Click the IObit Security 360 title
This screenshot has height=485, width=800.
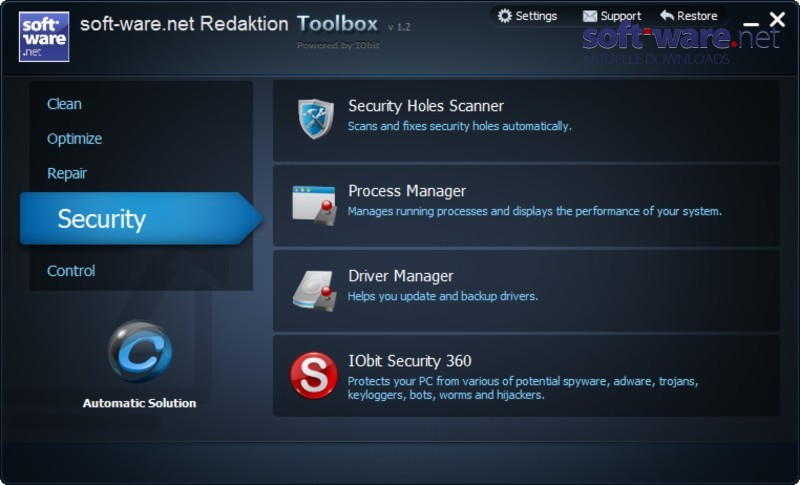point(410,361)
